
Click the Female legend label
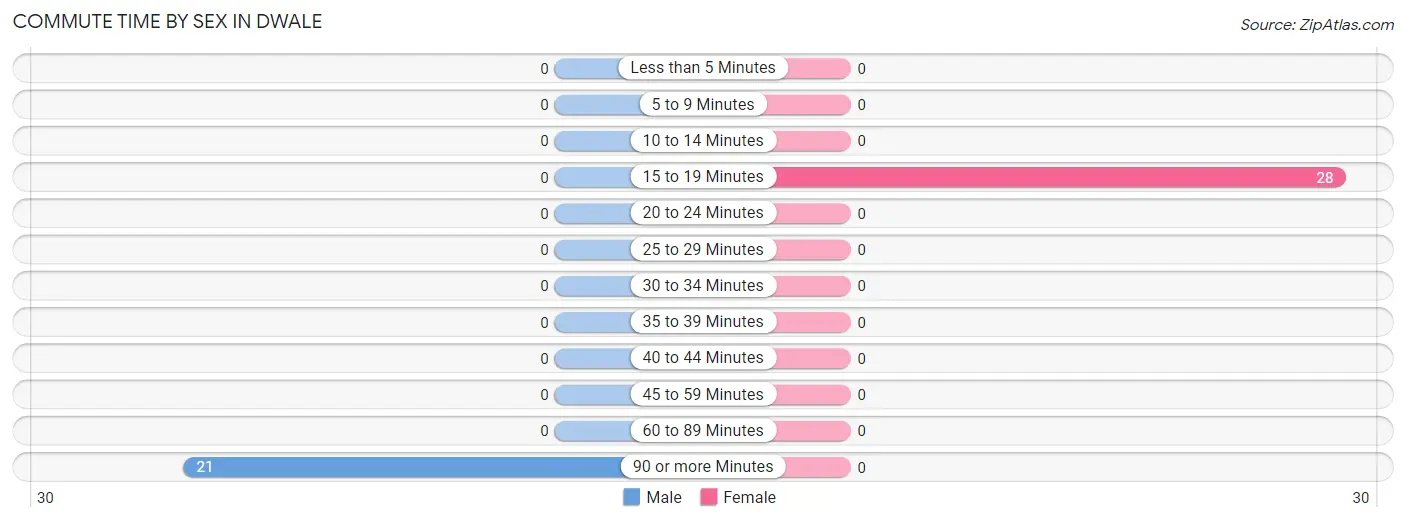click(x=749, y=497)
